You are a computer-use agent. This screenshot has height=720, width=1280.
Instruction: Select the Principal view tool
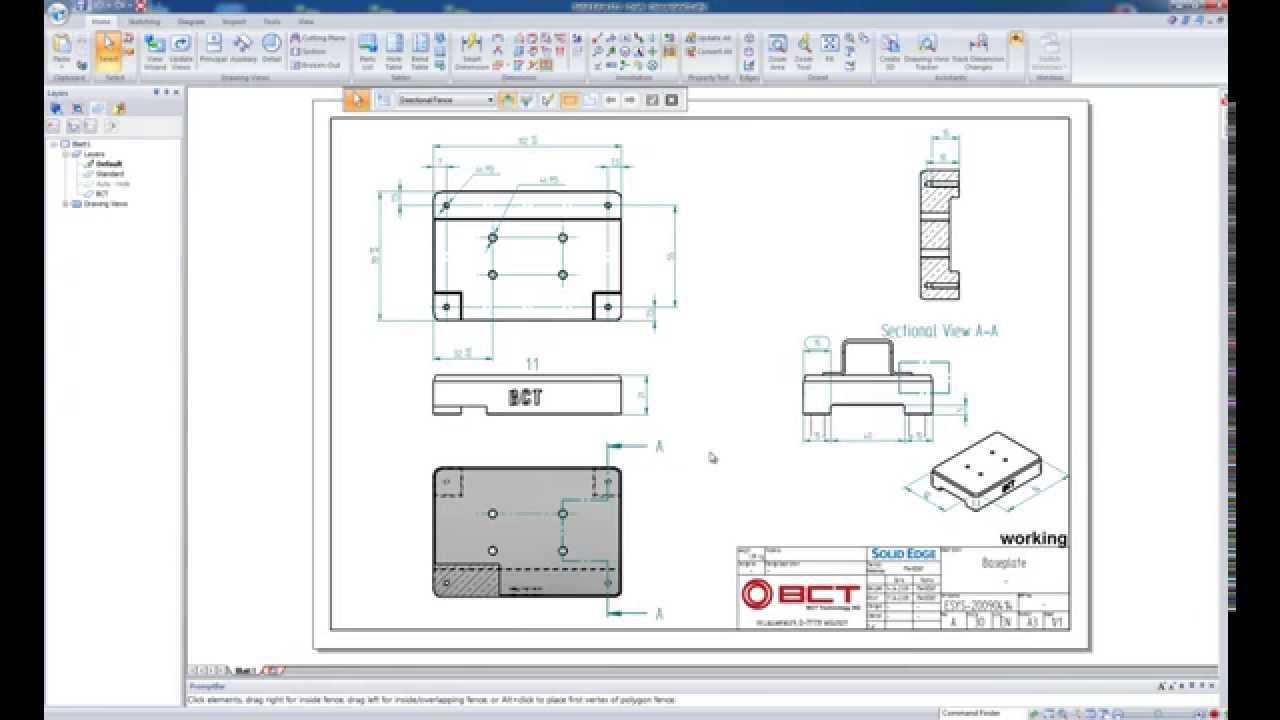[x=213, y=49]
